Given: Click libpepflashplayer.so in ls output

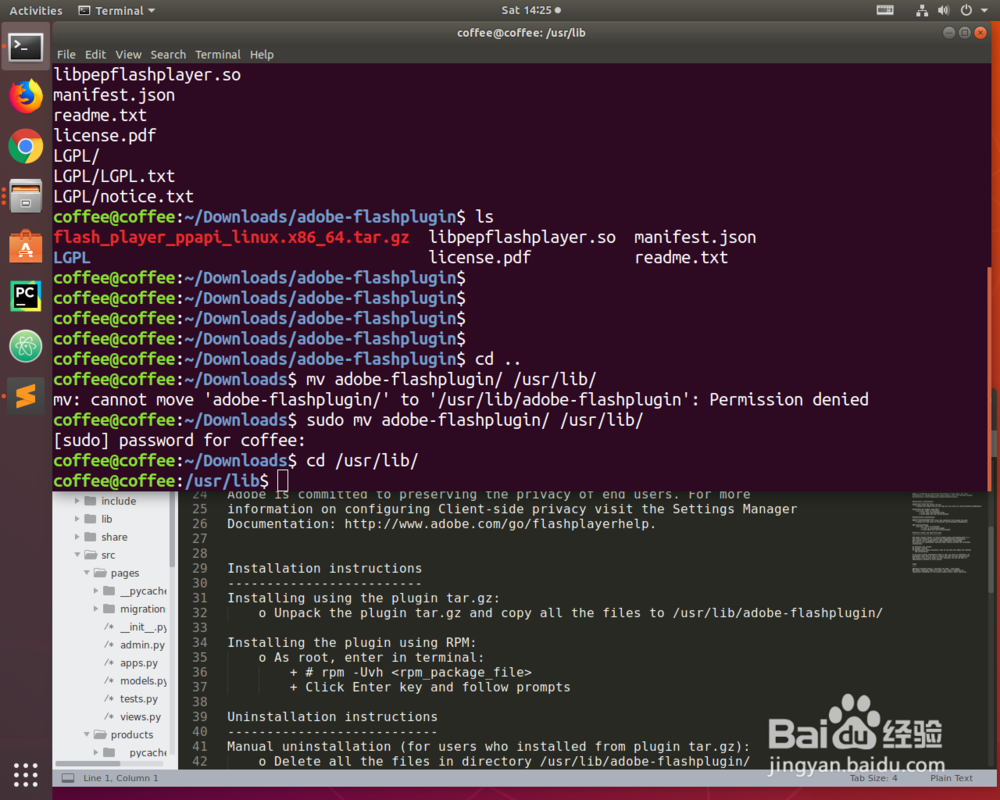Looking at the screenshot, I should pyautogui.click(x=522, y=237).
